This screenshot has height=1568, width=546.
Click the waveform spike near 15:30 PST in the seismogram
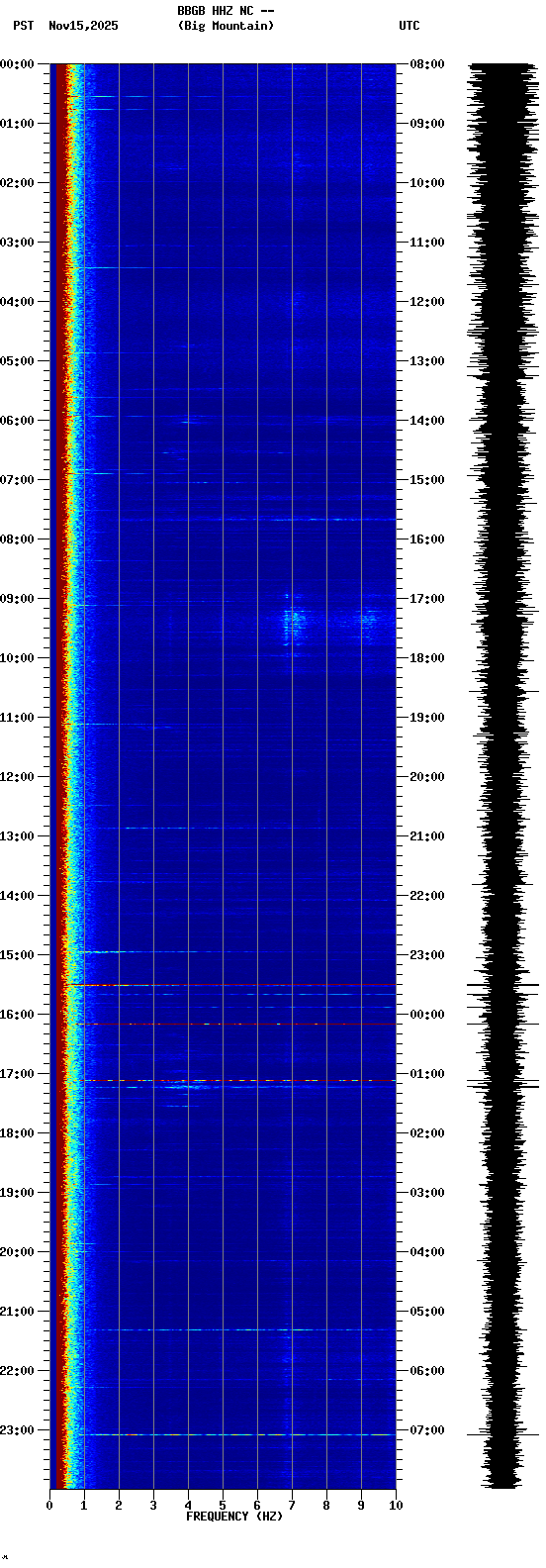pos(503,986)
